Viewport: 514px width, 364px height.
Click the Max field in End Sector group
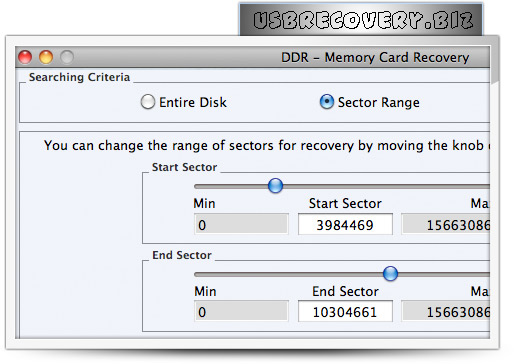[x=446, y=311]
